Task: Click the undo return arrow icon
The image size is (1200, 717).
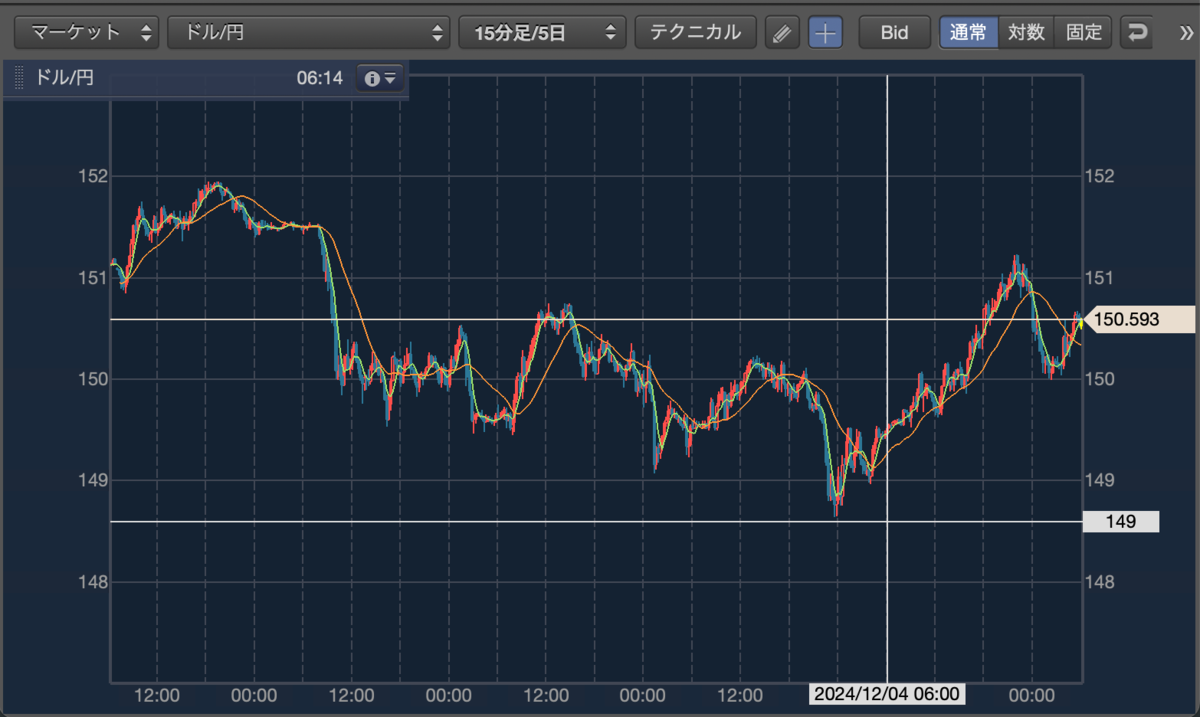Action: [1137, 33]
